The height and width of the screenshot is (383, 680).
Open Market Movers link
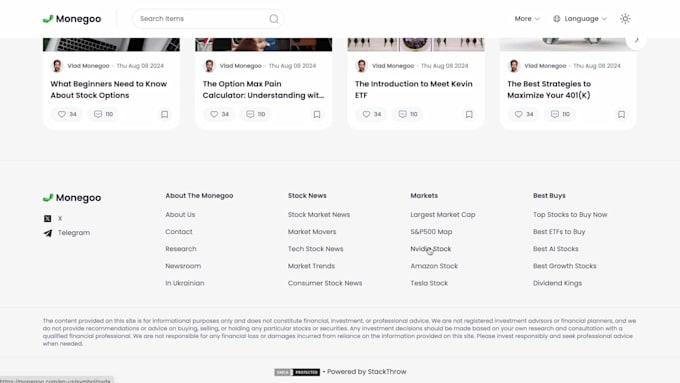pos(312,232)
